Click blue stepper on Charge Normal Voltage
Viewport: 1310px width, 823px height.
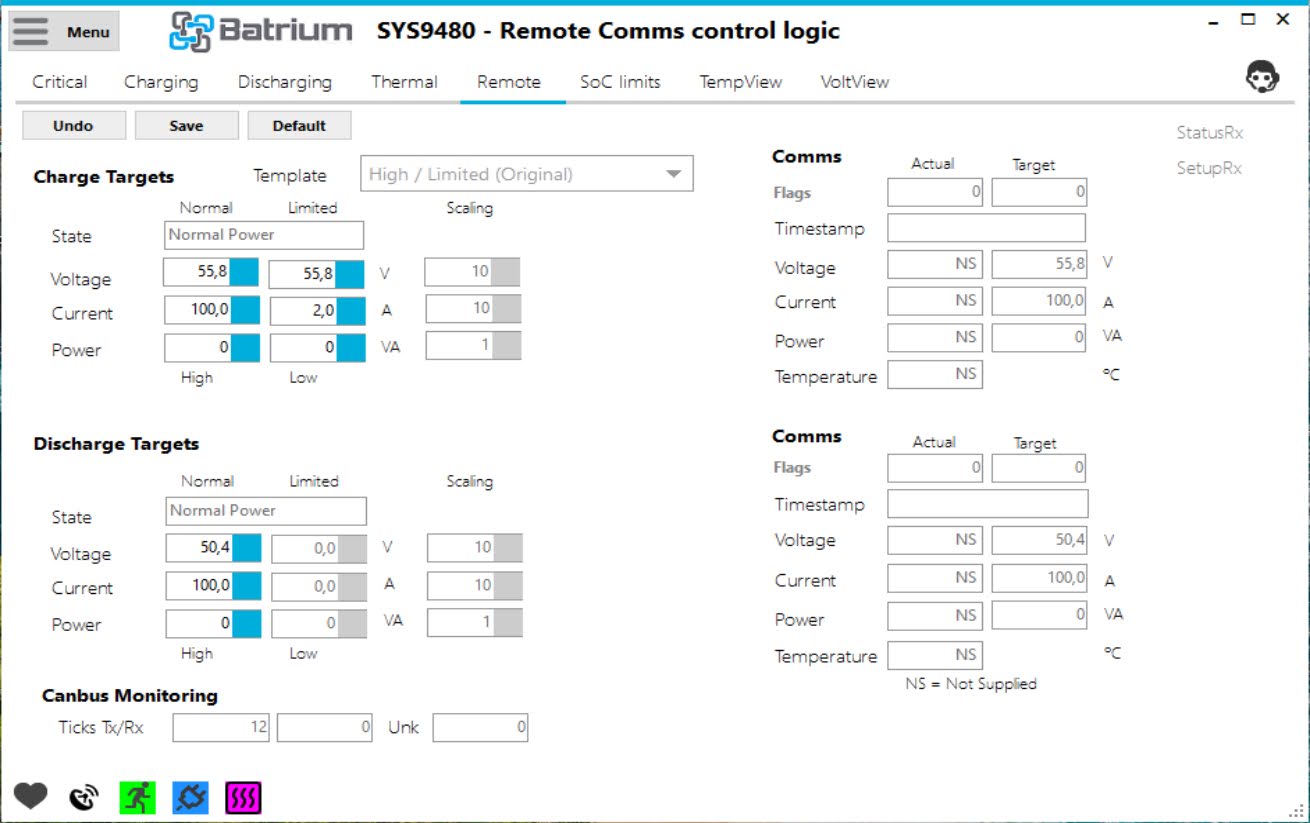[x=244, y=273]
